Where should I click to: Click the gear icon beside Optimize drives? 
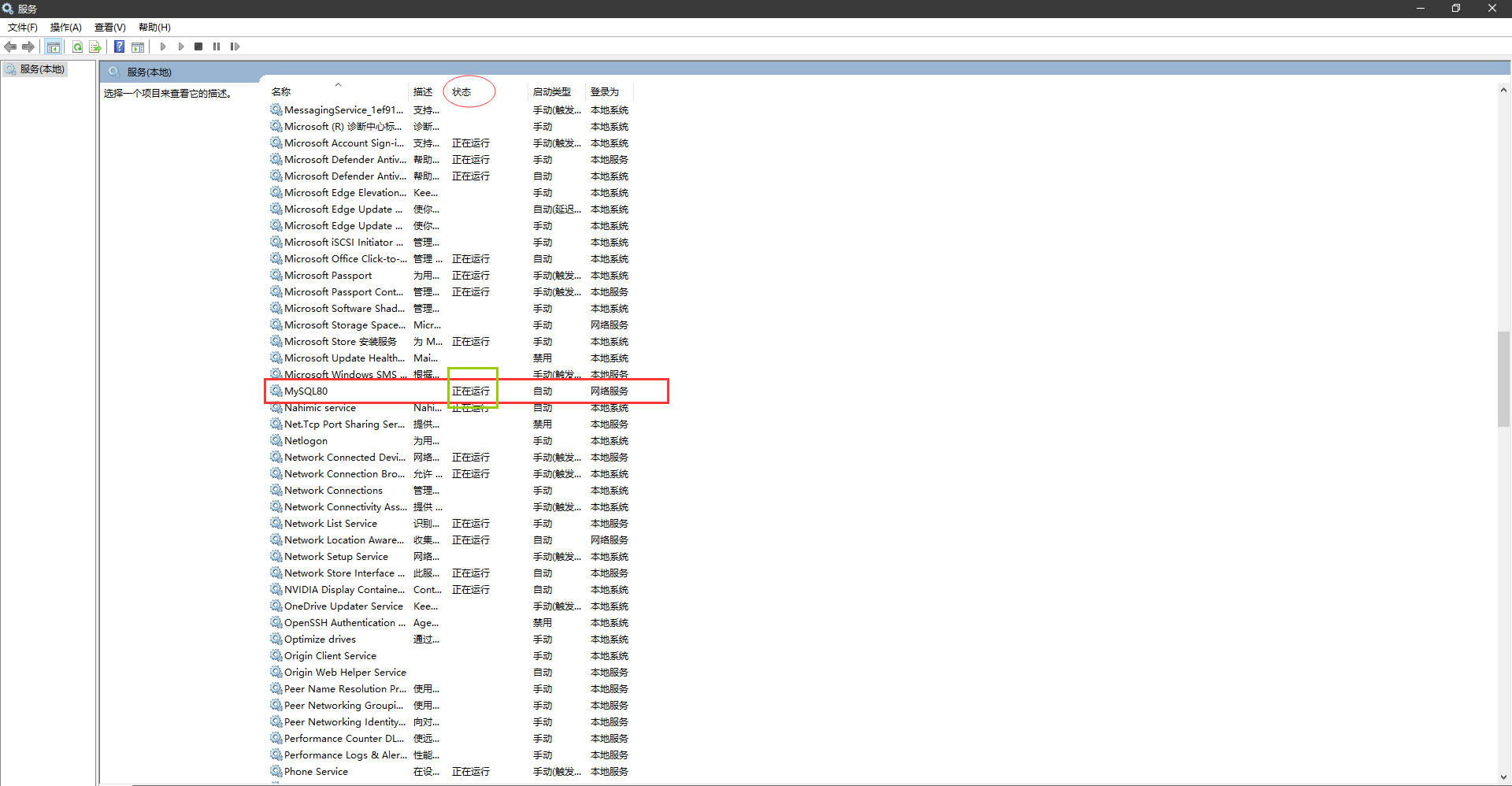[276, 639]
